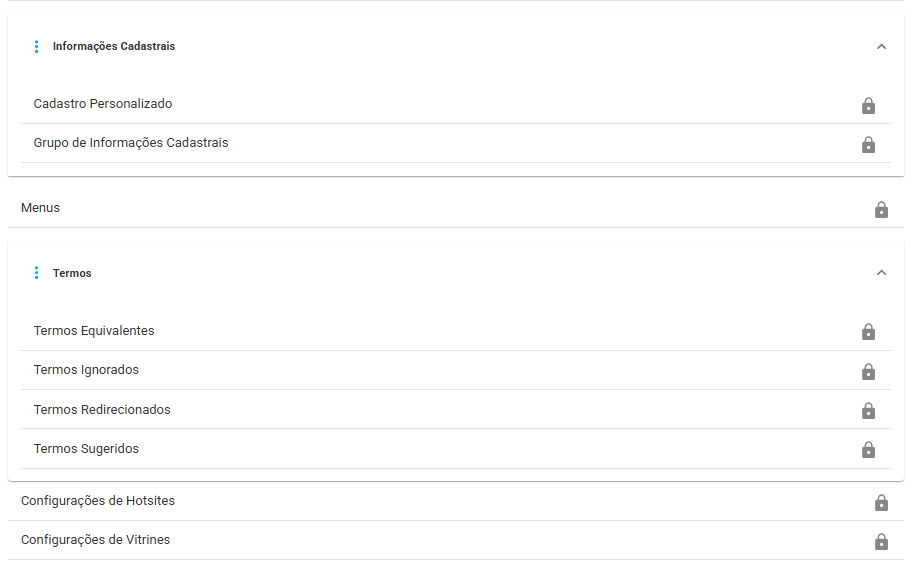Click the lock icon for Cadastro Personalizado

click(x=868, y=106)
